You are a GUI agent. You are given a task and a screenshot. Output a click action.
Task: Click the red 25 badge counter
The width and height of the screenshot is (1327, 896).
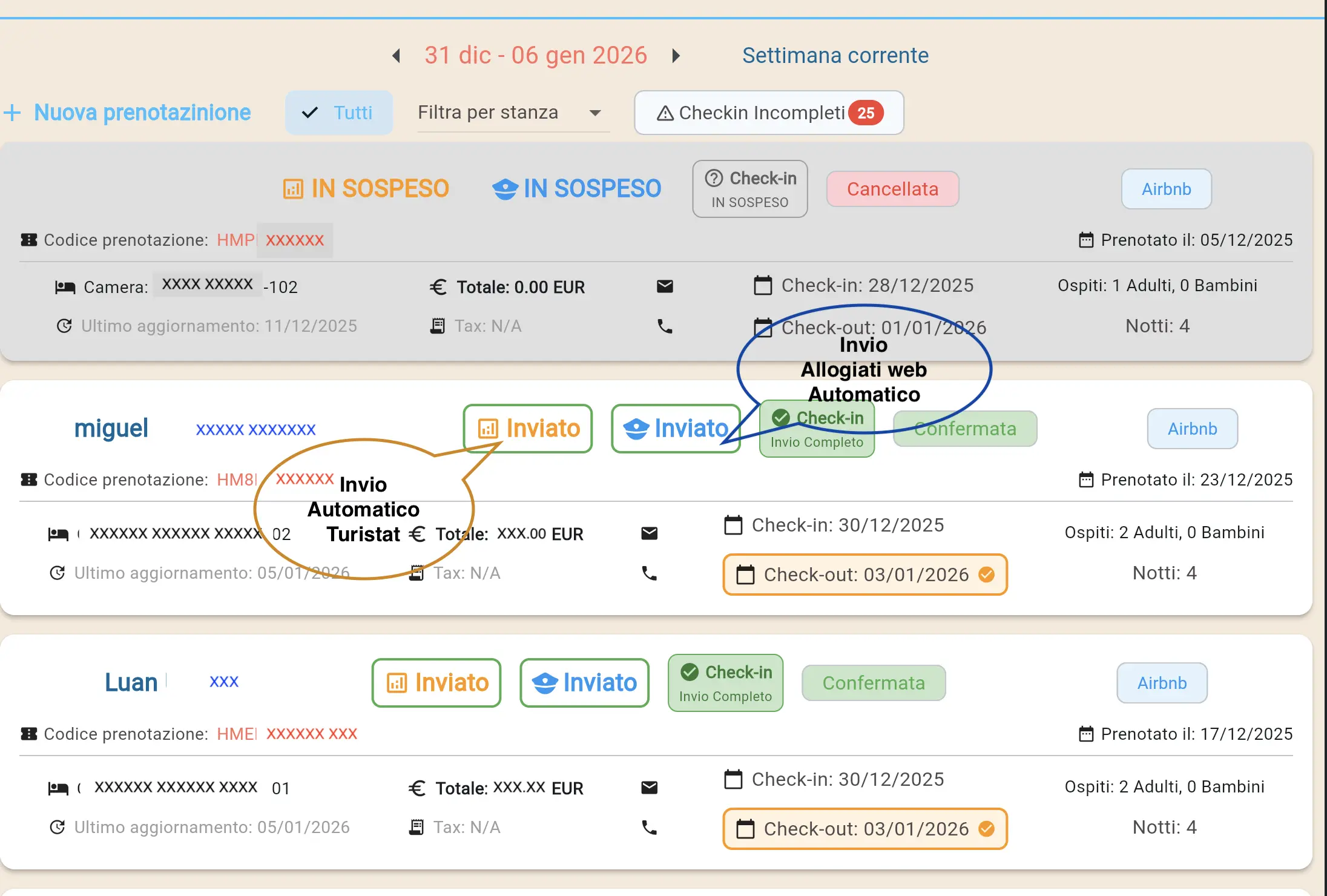866,113
